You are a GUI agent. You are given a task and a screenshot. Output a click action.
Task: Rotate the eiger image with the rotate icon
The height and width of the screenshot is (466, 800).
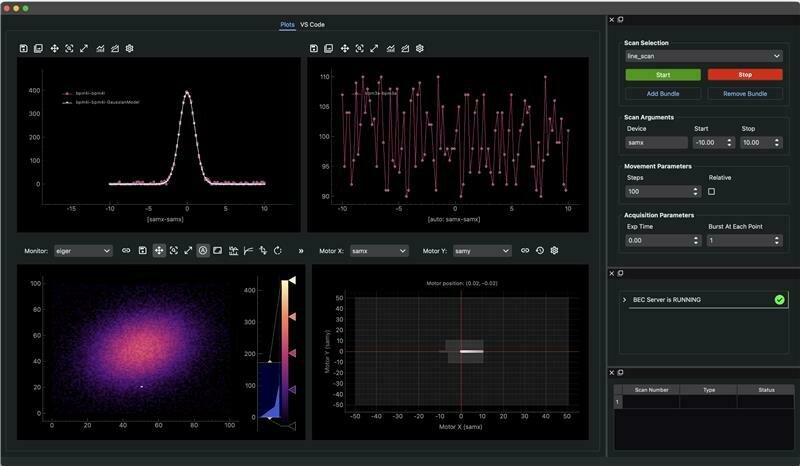[x=278, y=251]
